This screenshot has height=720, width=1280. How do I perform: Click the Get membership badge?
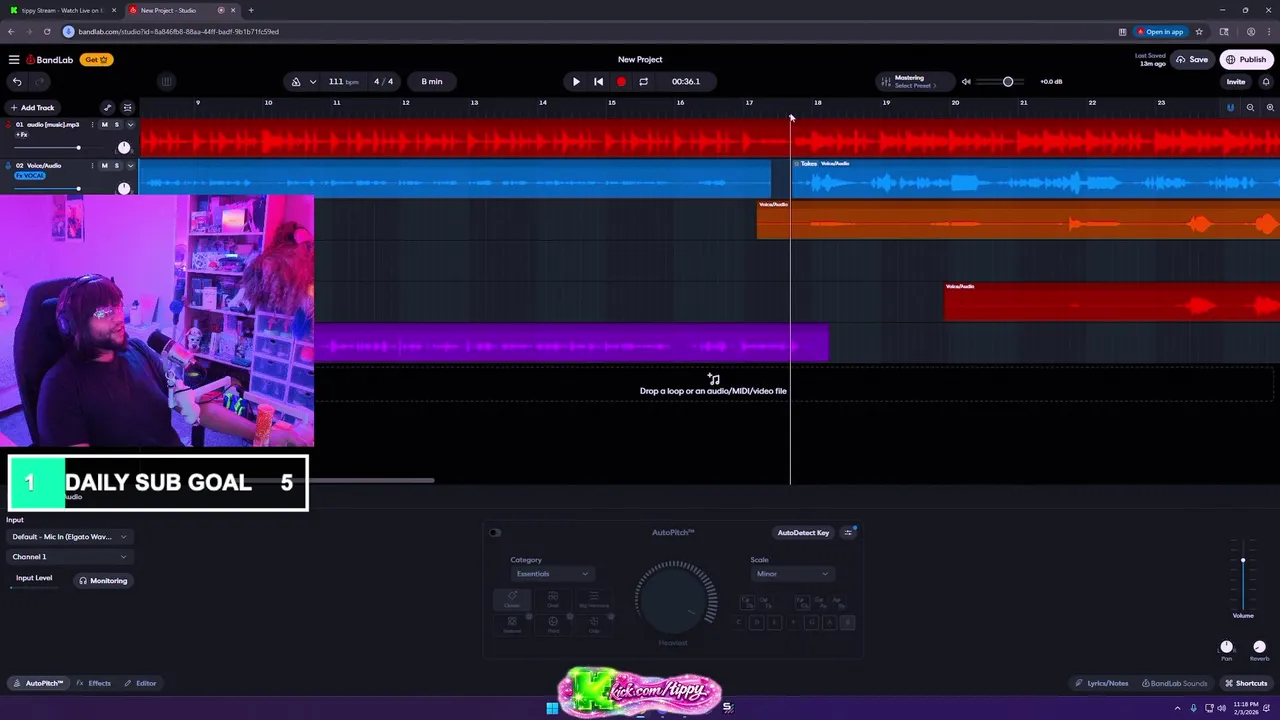tap(96, 59)
